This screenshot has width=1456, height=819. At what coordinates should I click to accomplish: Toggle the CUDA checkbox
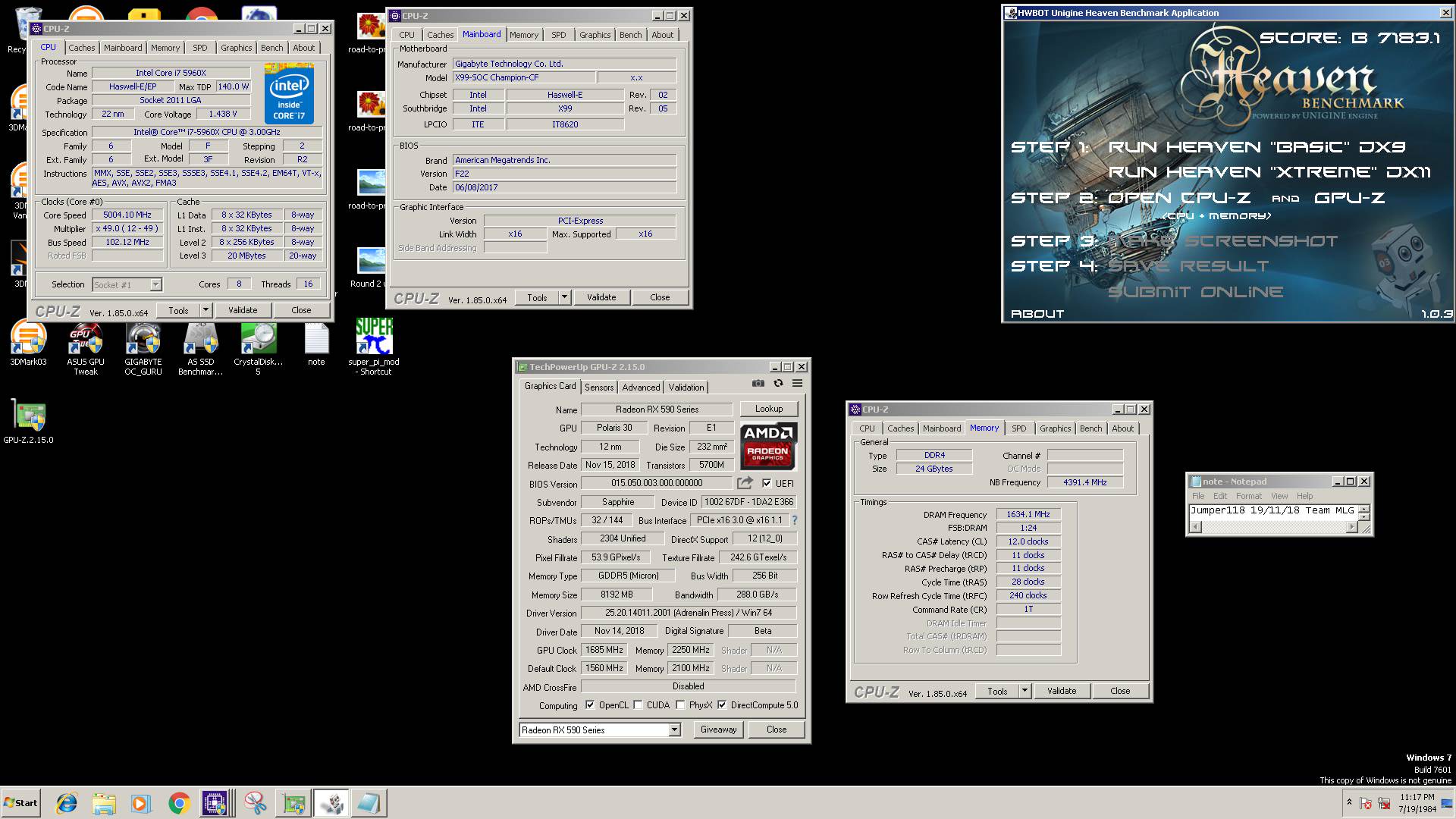(x=638, y=704)
